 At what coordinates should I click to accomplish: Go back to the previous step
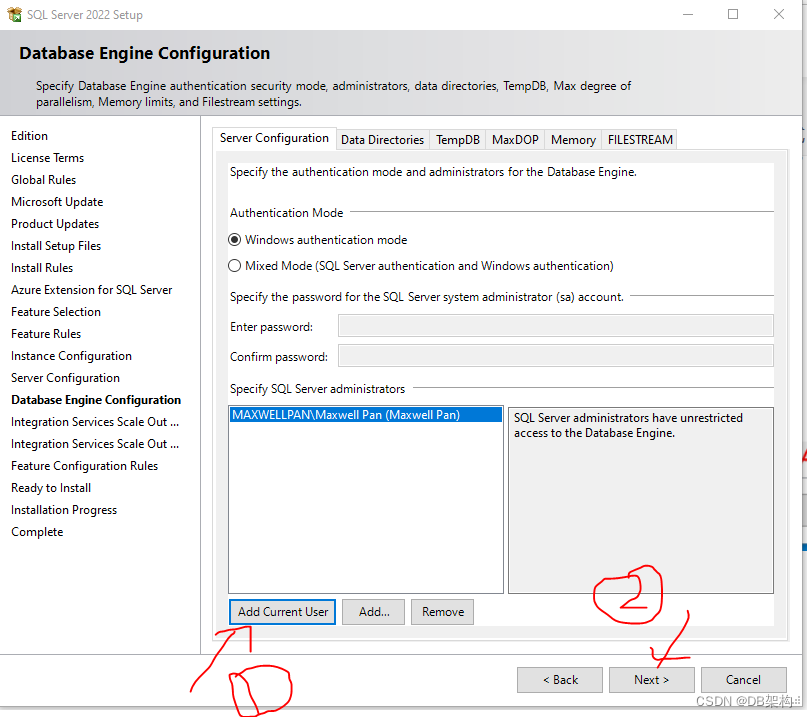point(559,679)
